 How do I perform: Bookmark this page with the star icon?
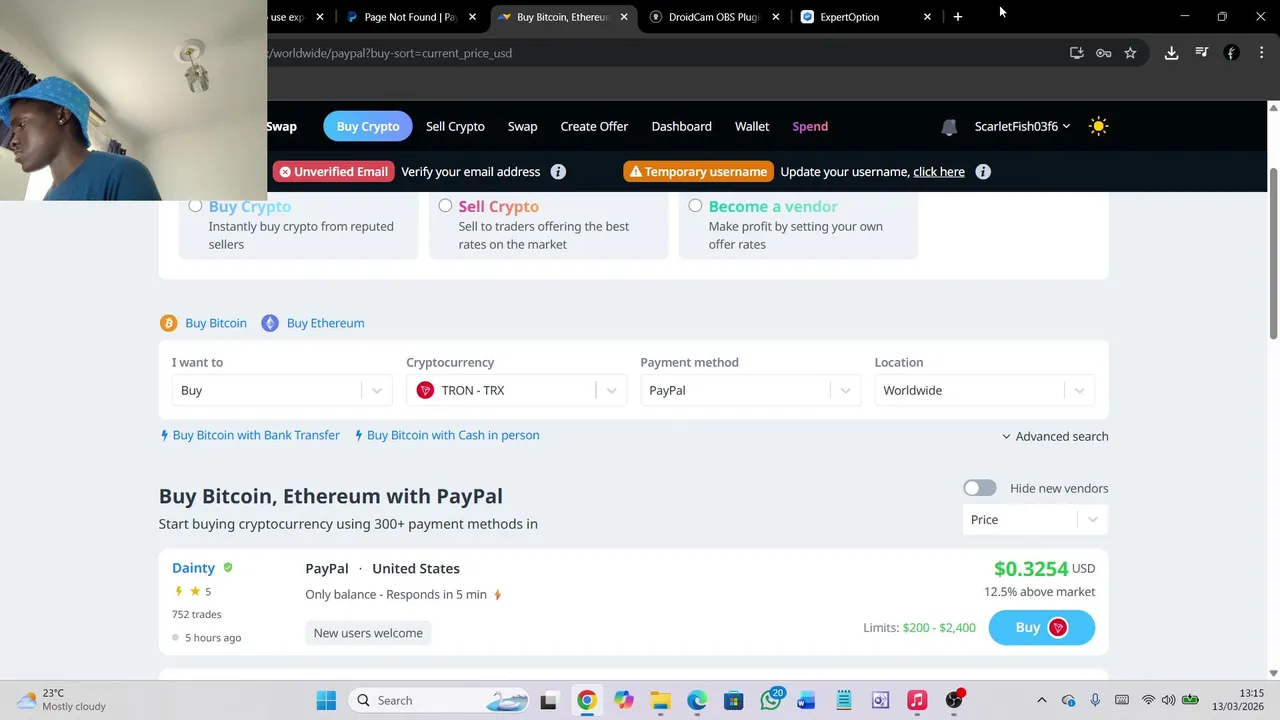(1130, 53)
